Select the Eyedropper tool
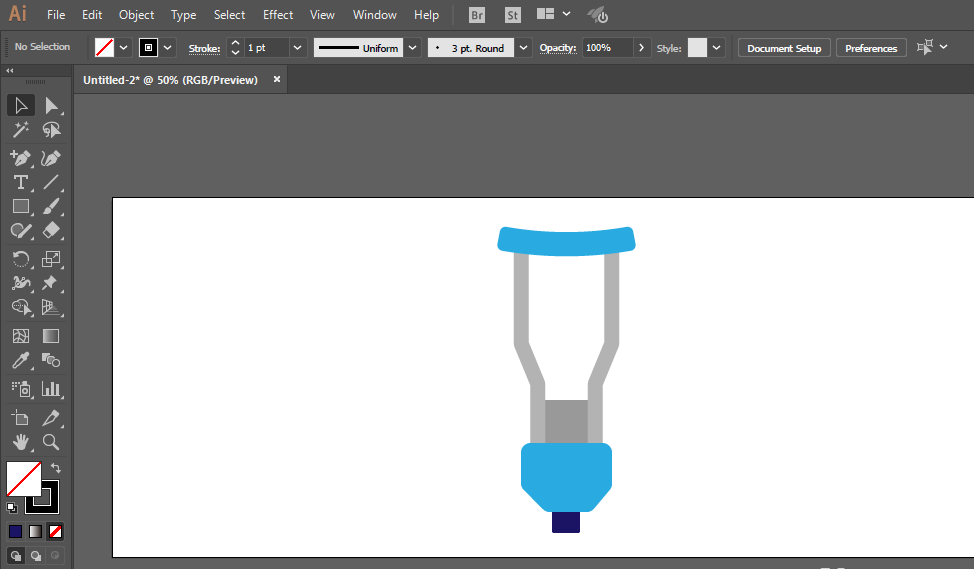The width and height of the screenshot is (974, 569). pyautogui.click(x=20, y=361)
